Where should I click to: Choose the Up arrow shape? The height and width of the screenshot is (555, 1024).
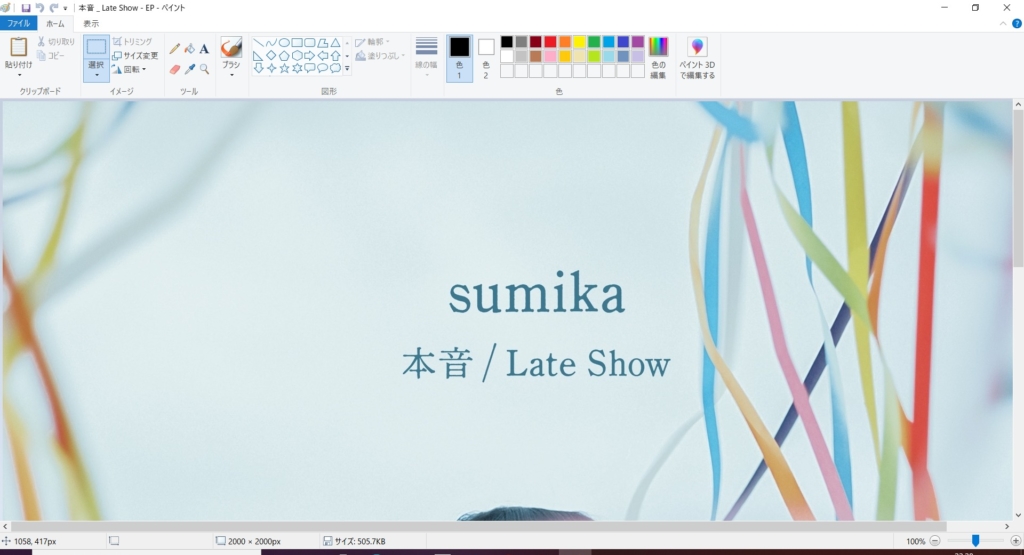pyautogui.click(x=335, y=56)
